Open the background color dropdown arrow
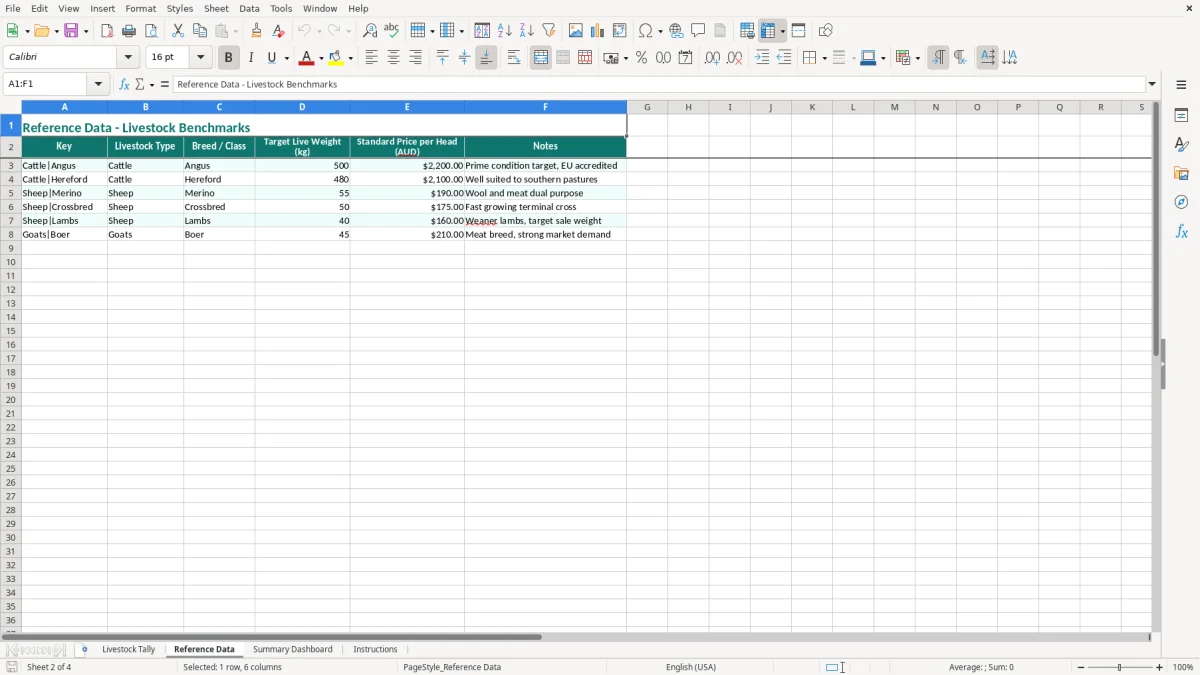This screenshot has width=1200, height=675. pos(351,58)
